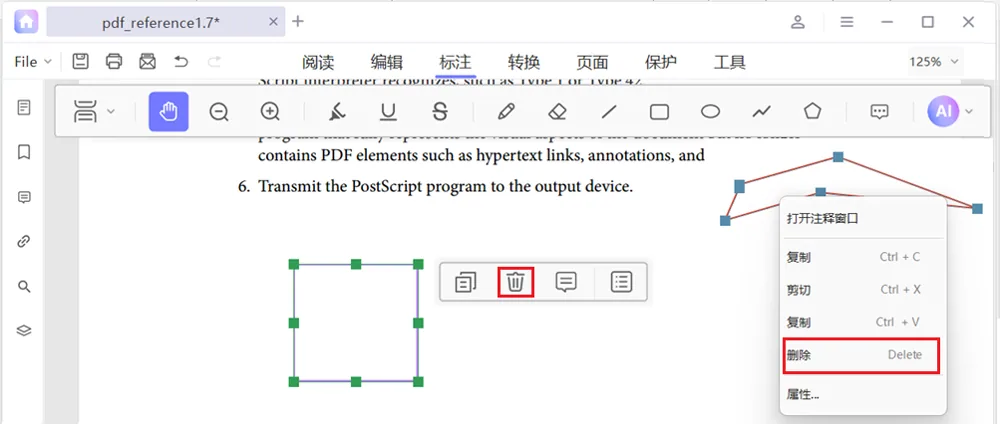
Task: Zoom out with the minus magnifier
Action: (x=219, y=112)
